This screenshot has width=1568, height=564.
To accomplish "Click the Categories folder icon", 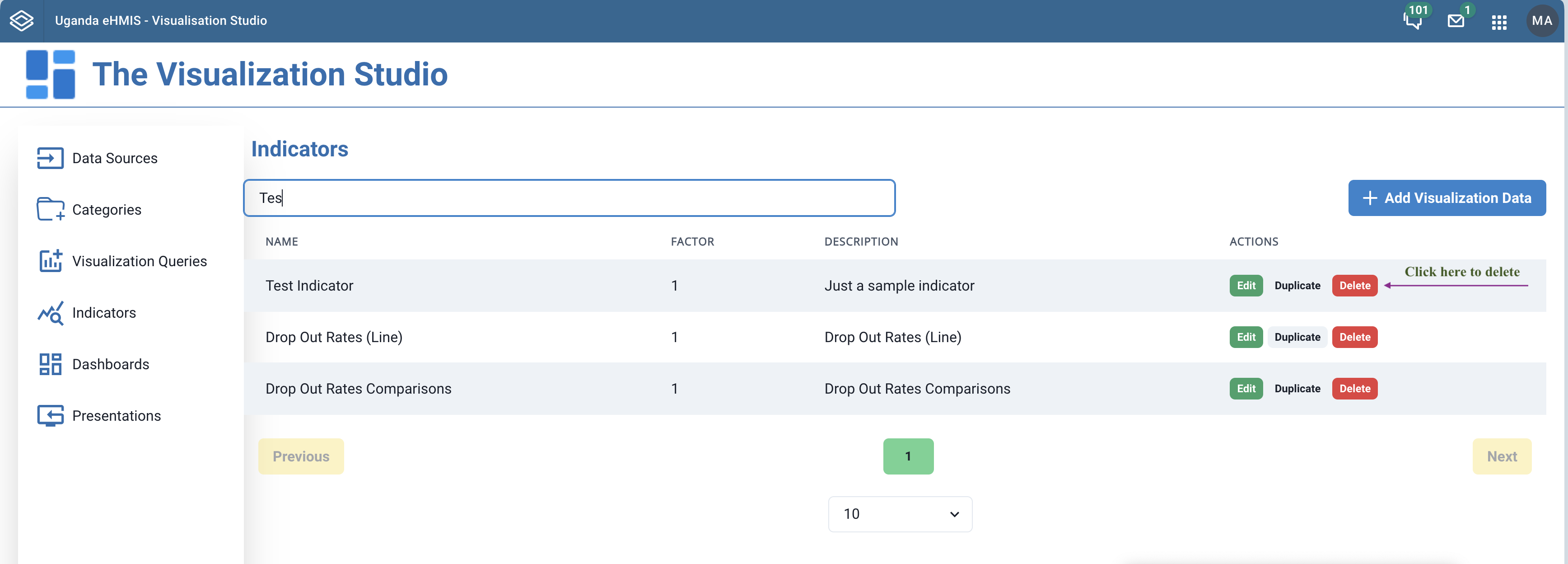I will coord(51,210).
